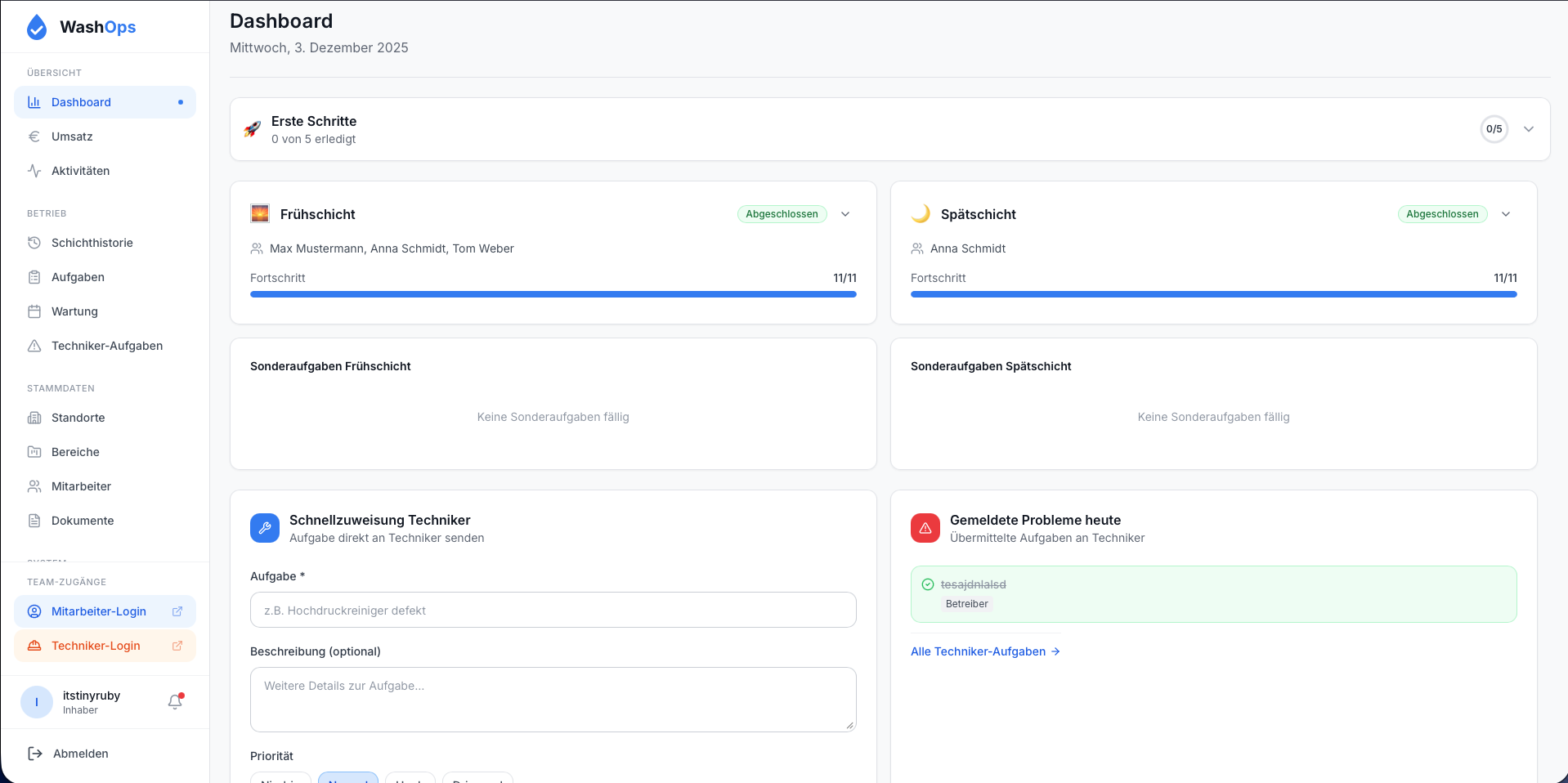Focus the Aufgabe input field

[x=553, y=611]
